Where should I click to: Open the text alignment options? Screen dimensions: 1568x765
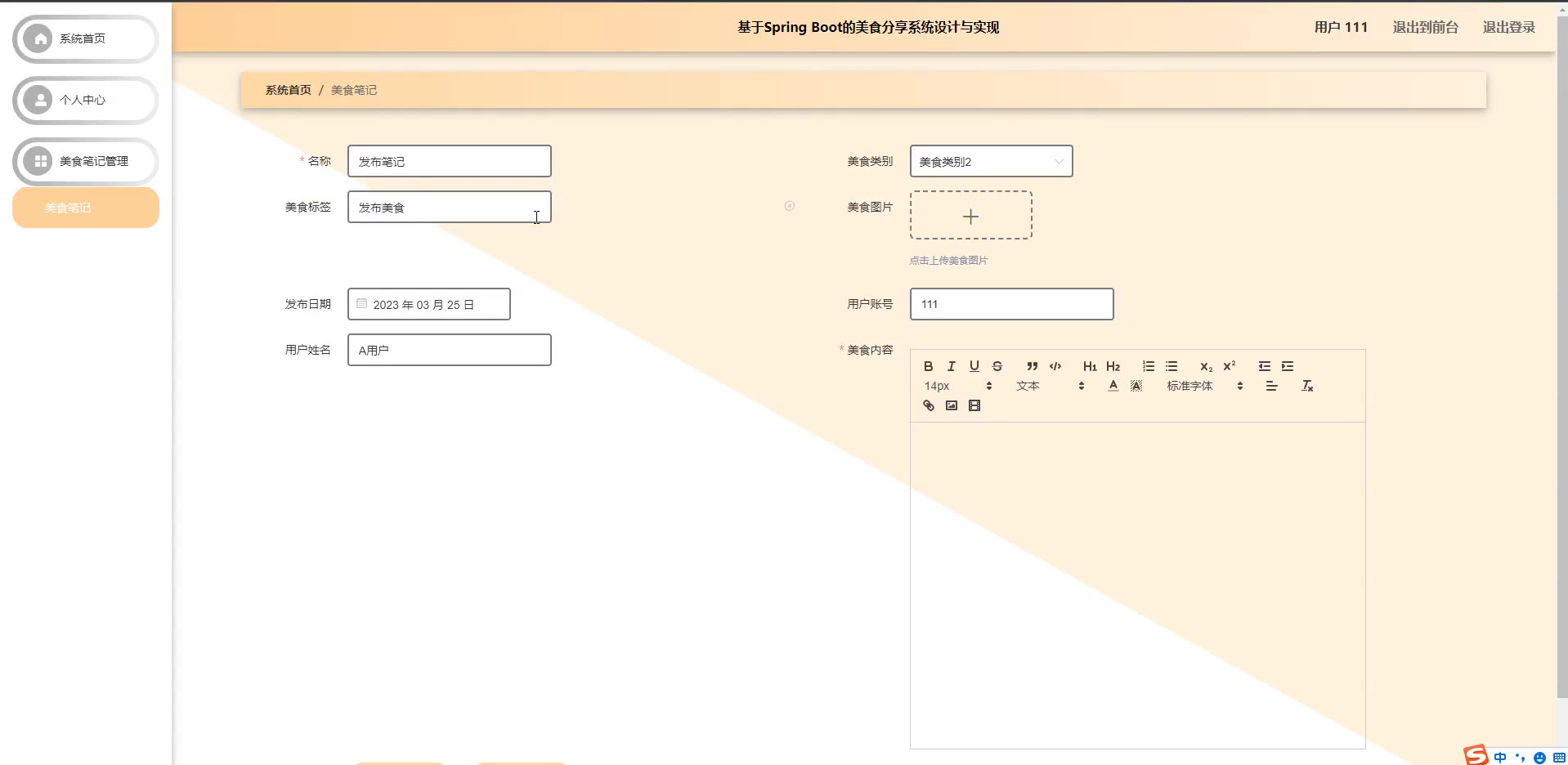point(1271,386)
